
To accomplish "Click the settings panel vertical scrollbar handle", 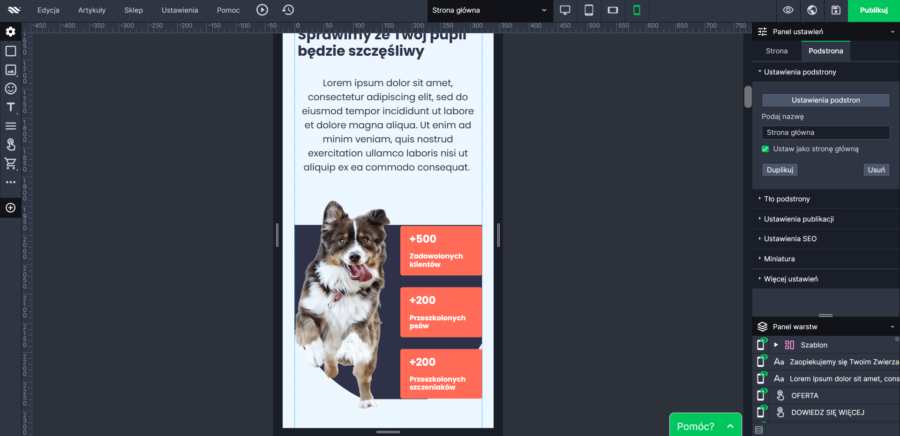I will coord(748,97).
